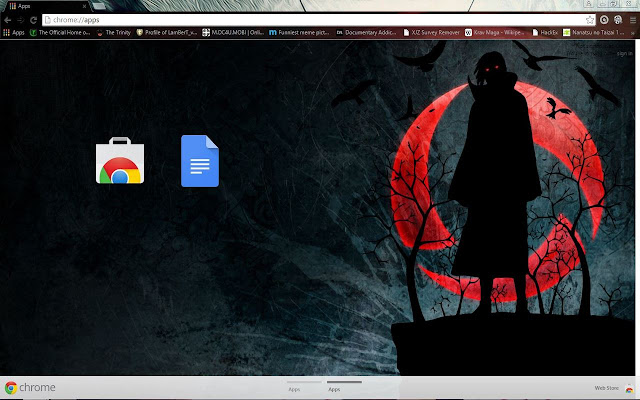Click the Web Store icon in footer
The image size is (640, 400).
point(629,389)
